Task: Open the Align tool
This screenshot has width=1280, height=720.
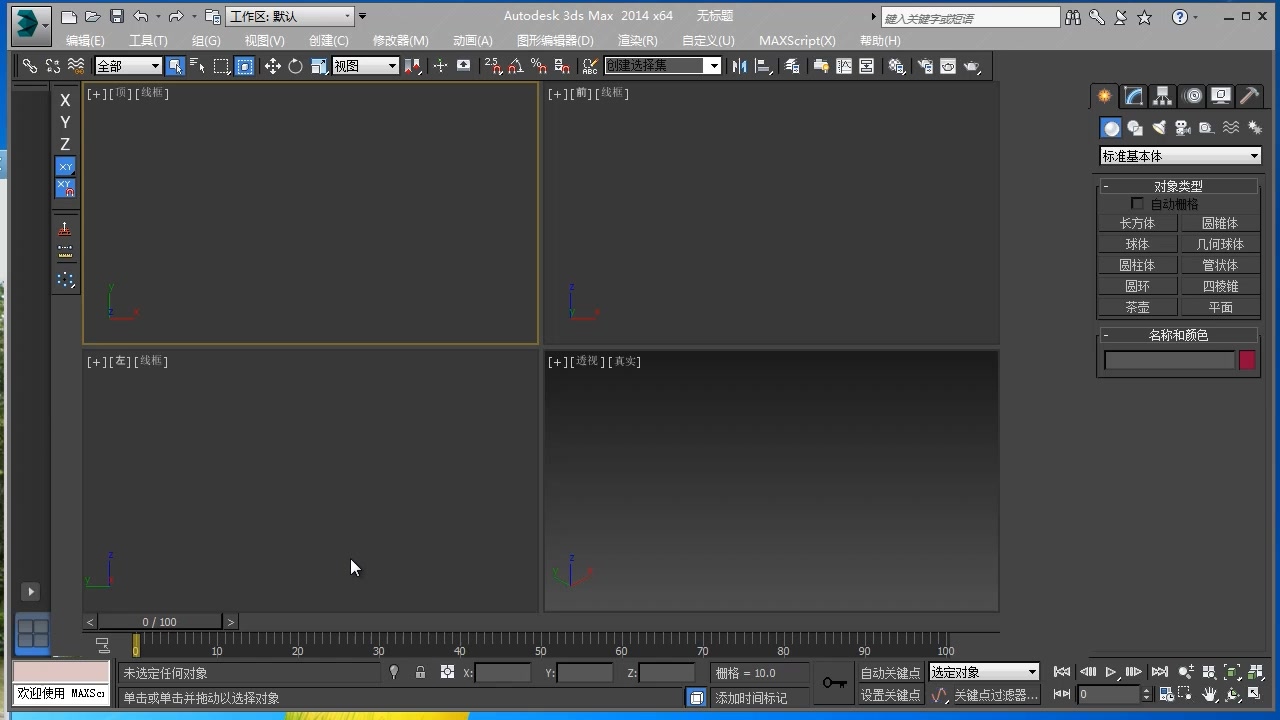Action: click(764, 66)
